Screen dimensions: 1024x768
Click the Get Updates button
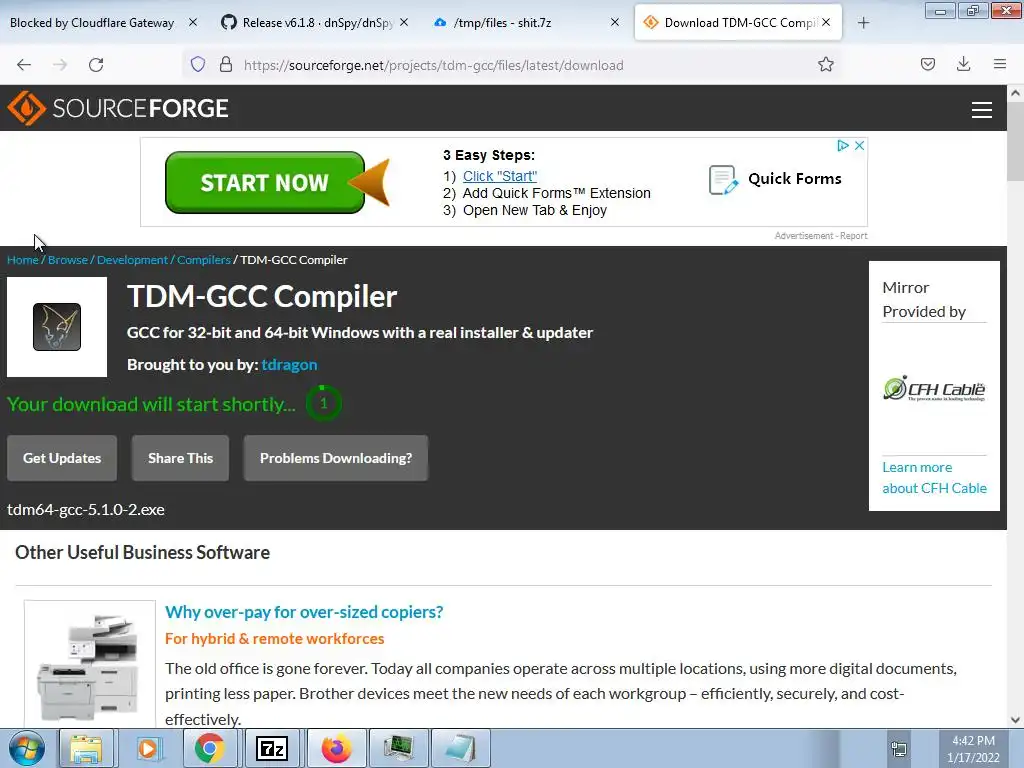[x=62, y=458]
